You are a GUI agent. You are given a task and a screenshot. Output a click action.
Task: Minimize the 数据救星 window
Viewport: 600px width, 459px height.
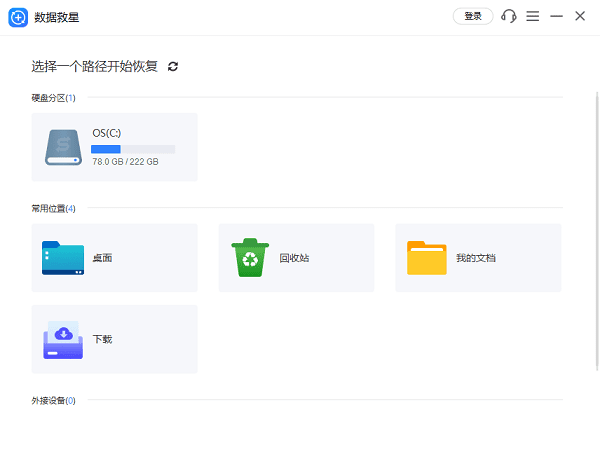pyautogui.click(x=557, y=17)
